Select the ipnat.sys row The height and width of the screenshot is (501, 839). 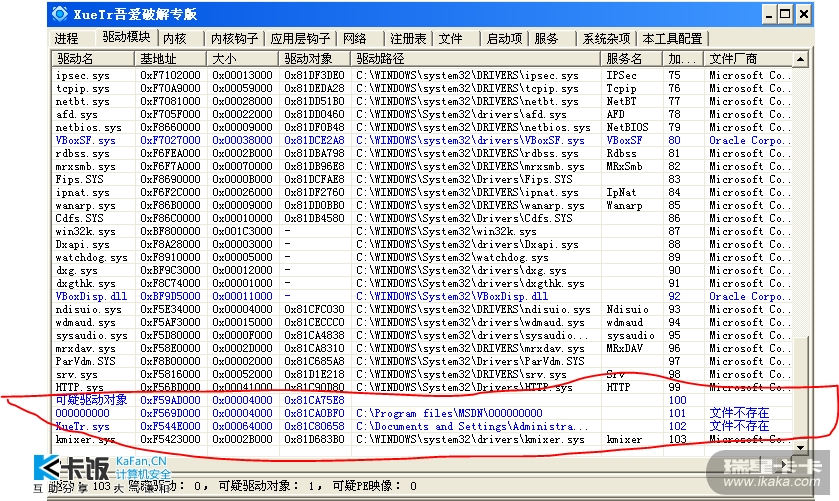tap(422, 192)
